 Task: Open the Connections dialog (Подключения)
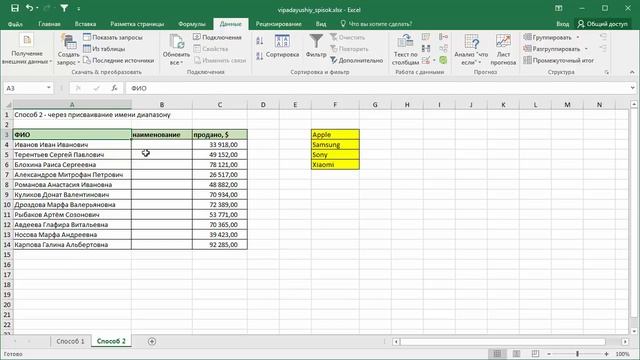pos(217,37)
